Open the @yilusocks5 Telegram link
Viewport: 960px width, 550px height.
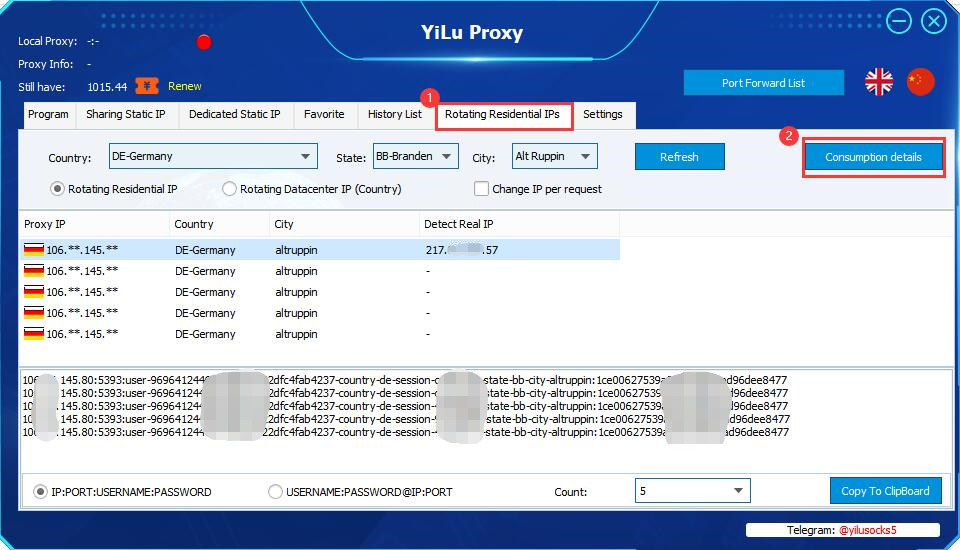tap(868, 530)
